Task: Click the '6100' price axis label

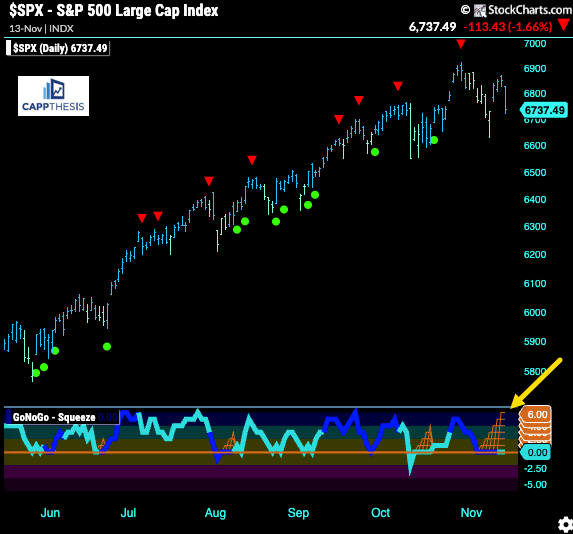Action: (535, 284)
